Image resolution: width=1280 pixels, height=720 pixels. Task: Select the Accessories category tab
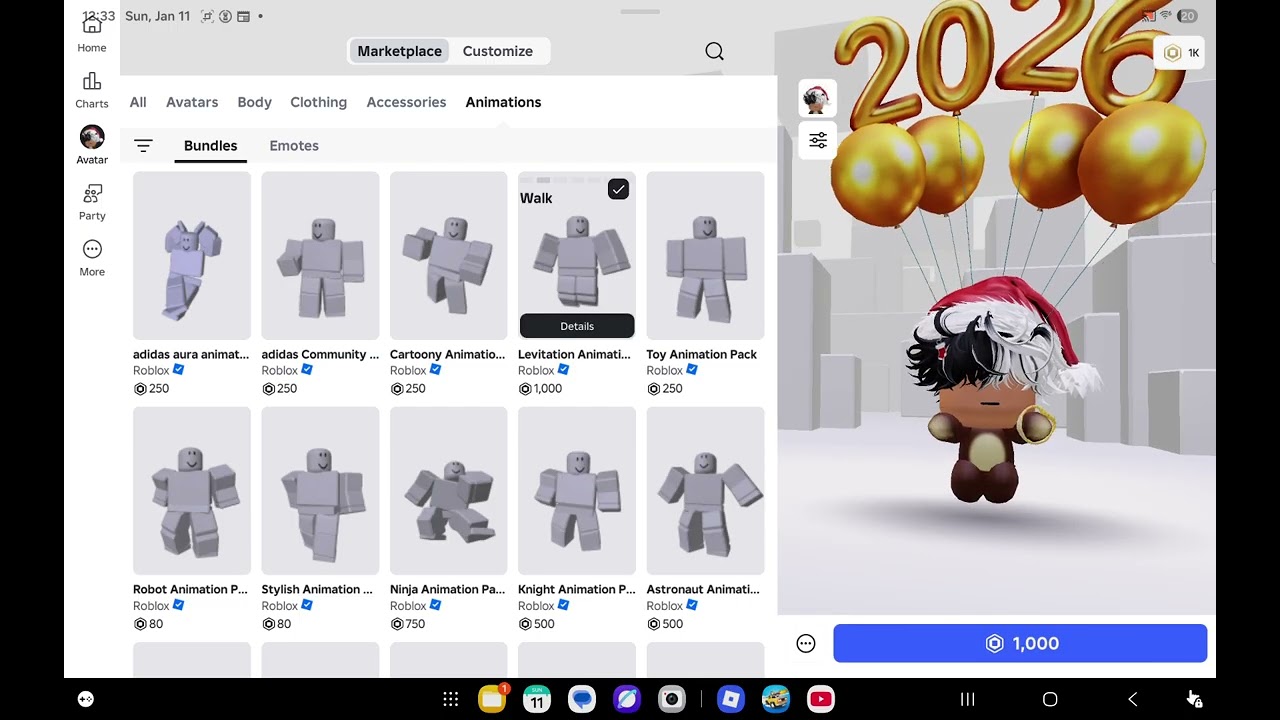pos(406,102)
